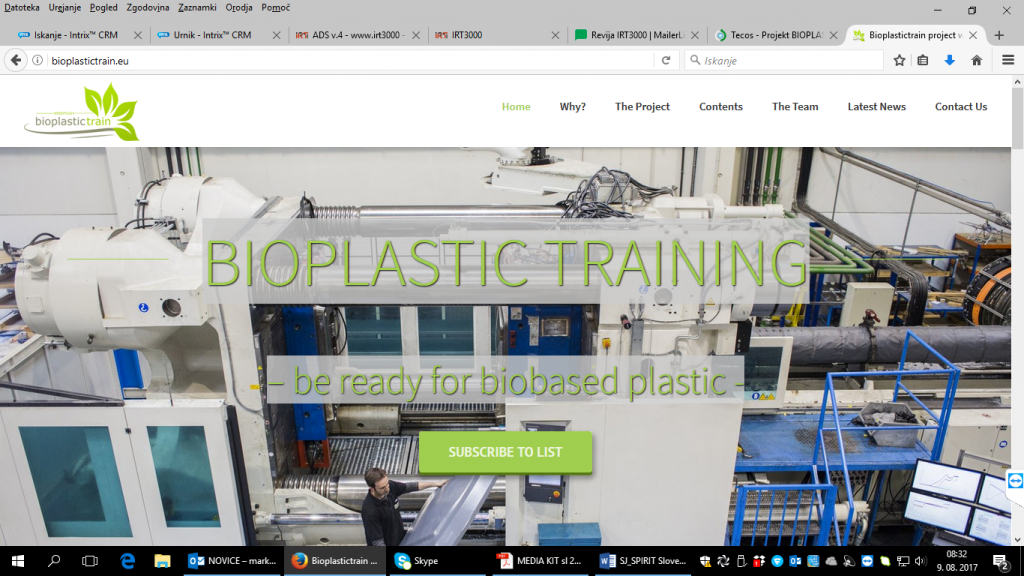The image size is (1024, 576).
Task: Open the Zaznamki menu in menu bar
Action: tap(197, 8)
